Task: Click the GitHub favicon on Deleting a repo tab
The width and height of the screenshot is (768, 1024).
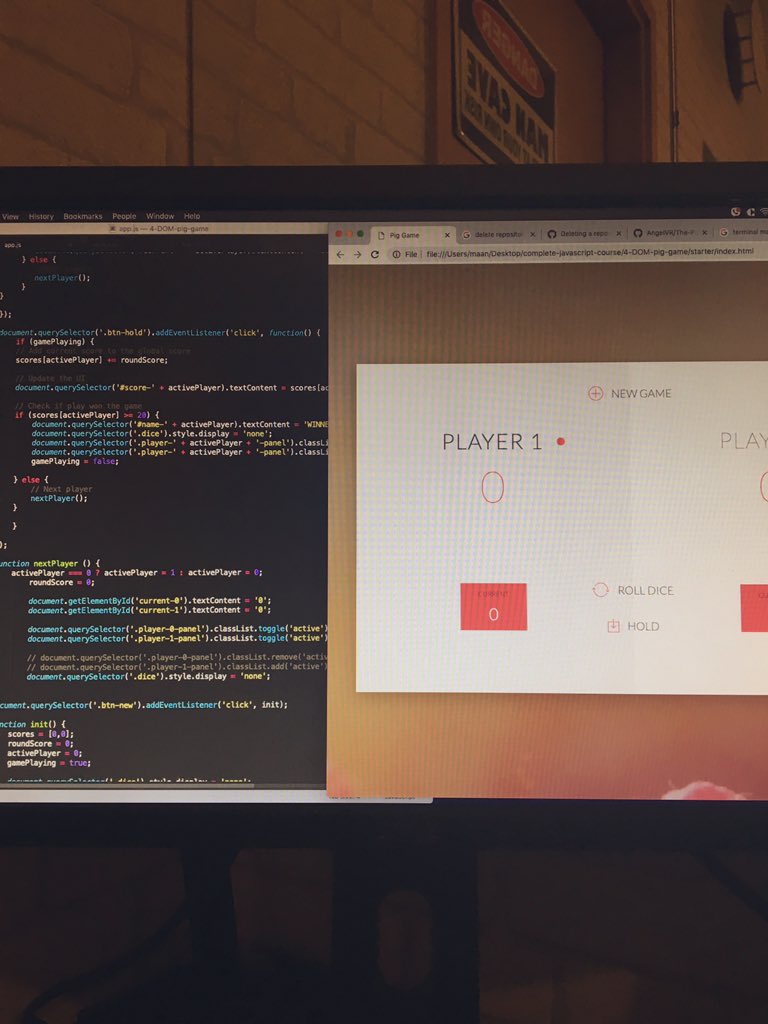Action: (552, 234)
